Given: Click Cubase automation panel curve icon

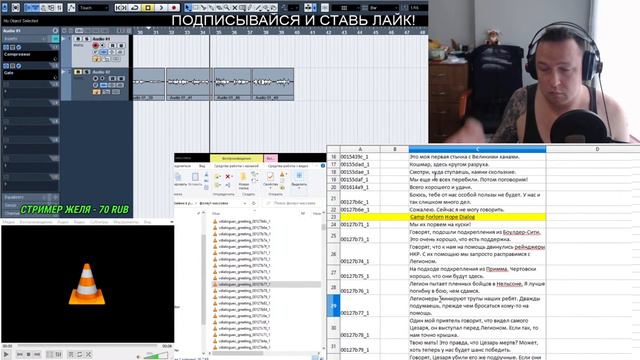Looking at the screenshot, I should click(x=71, y=7).
